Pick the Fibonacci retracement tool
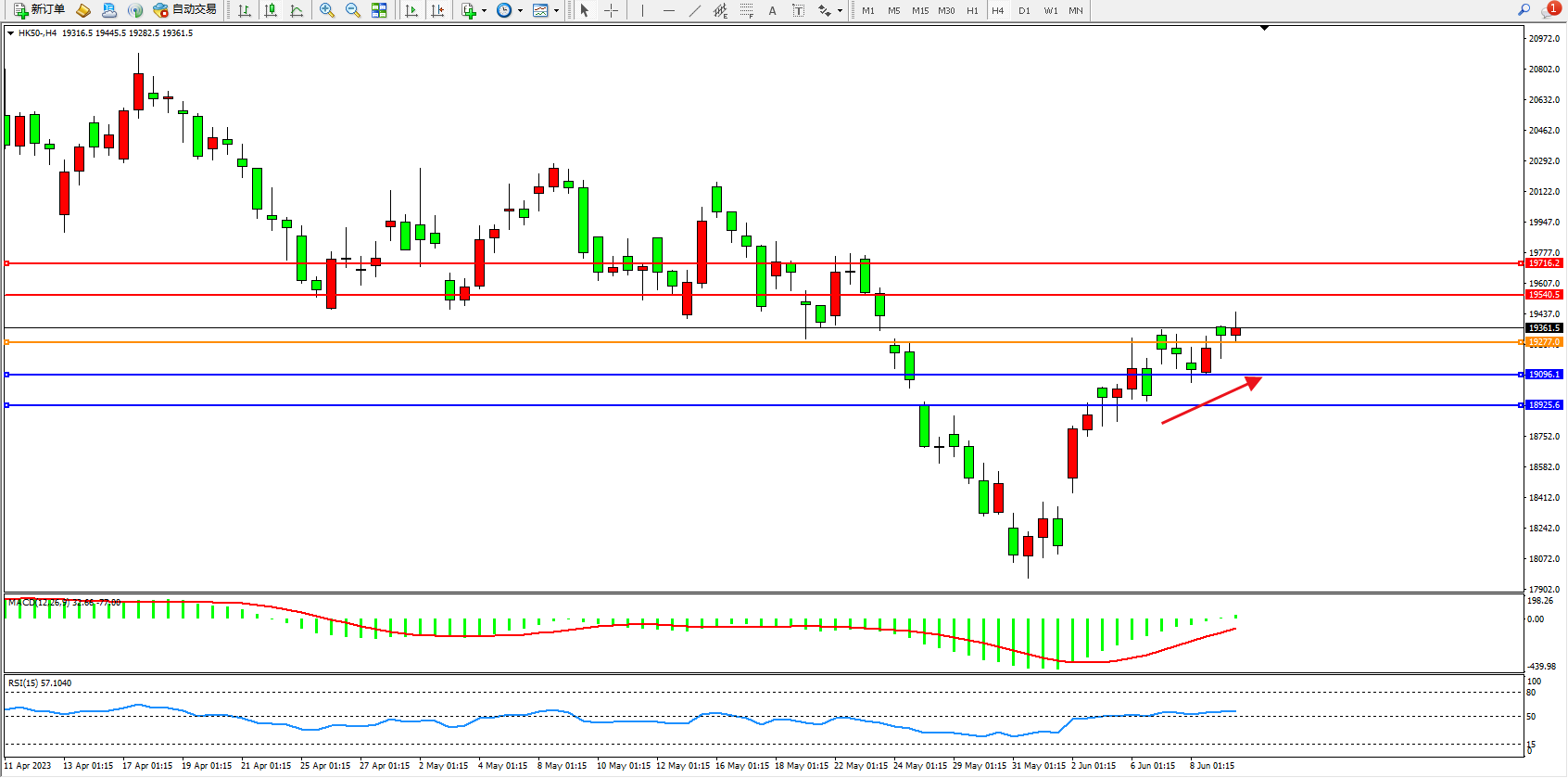Screen dimensions: 1568x778 (x=747, y=10)
